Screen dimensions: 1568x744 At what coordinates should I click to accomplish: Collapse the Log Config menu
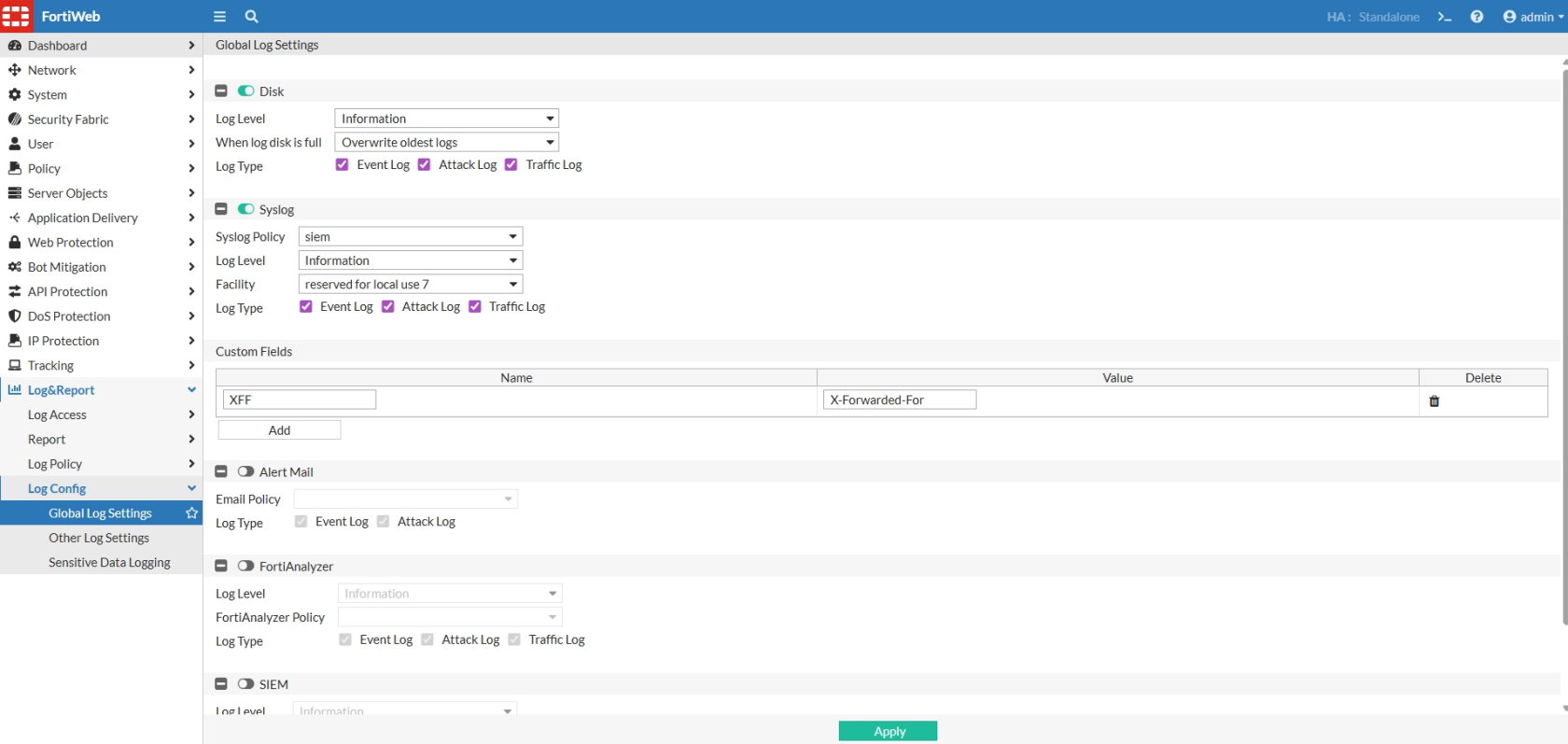[101, 489]
